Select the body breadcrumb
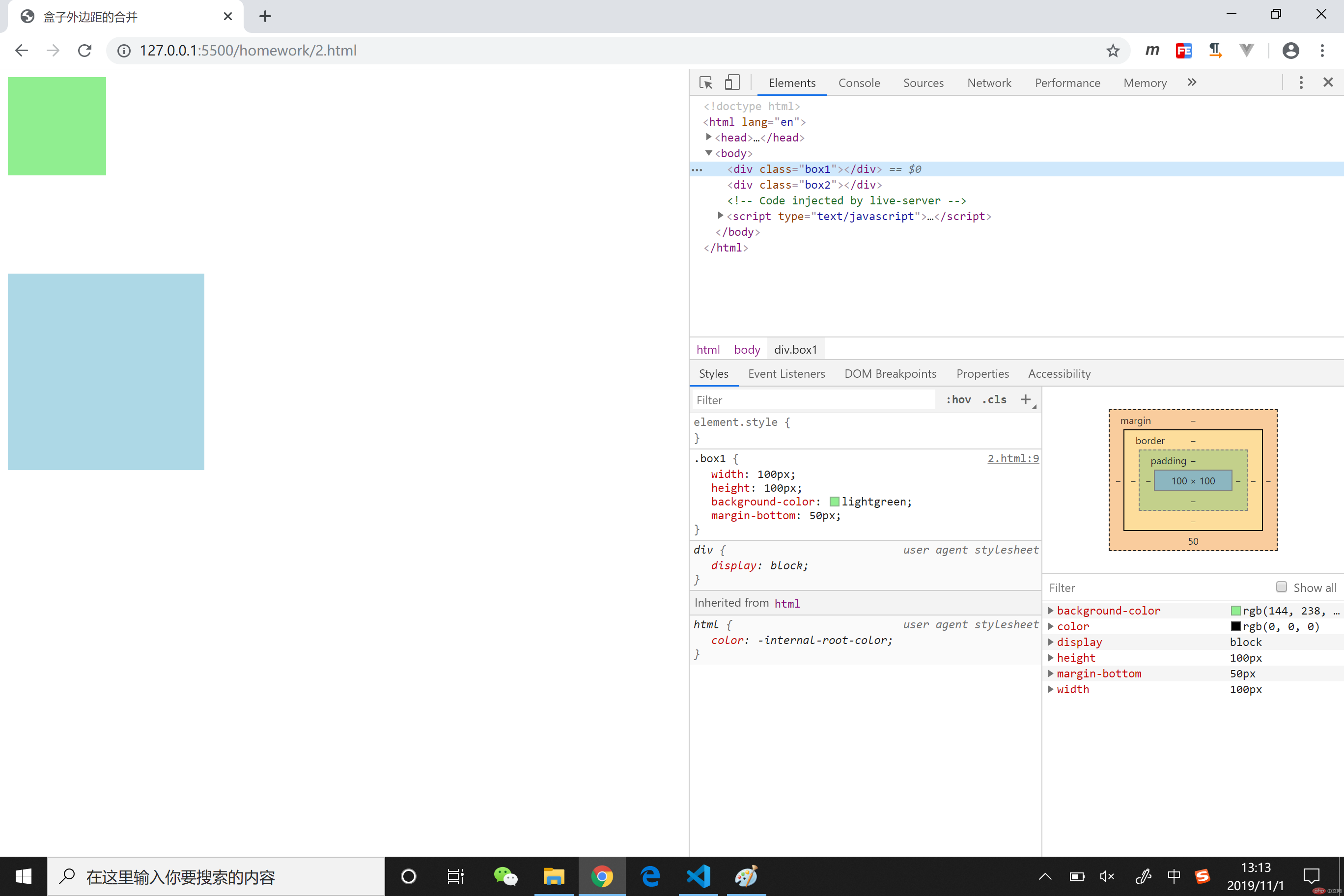The width and height of the screenshot is (1344, 896). [747, 349]
